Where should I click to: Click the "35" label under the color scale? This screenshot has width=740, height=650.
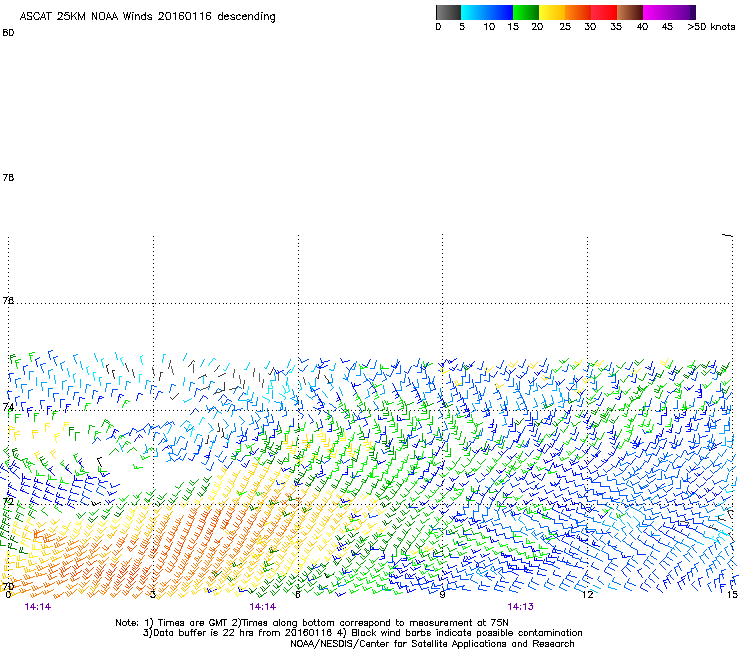click(616, 27)
